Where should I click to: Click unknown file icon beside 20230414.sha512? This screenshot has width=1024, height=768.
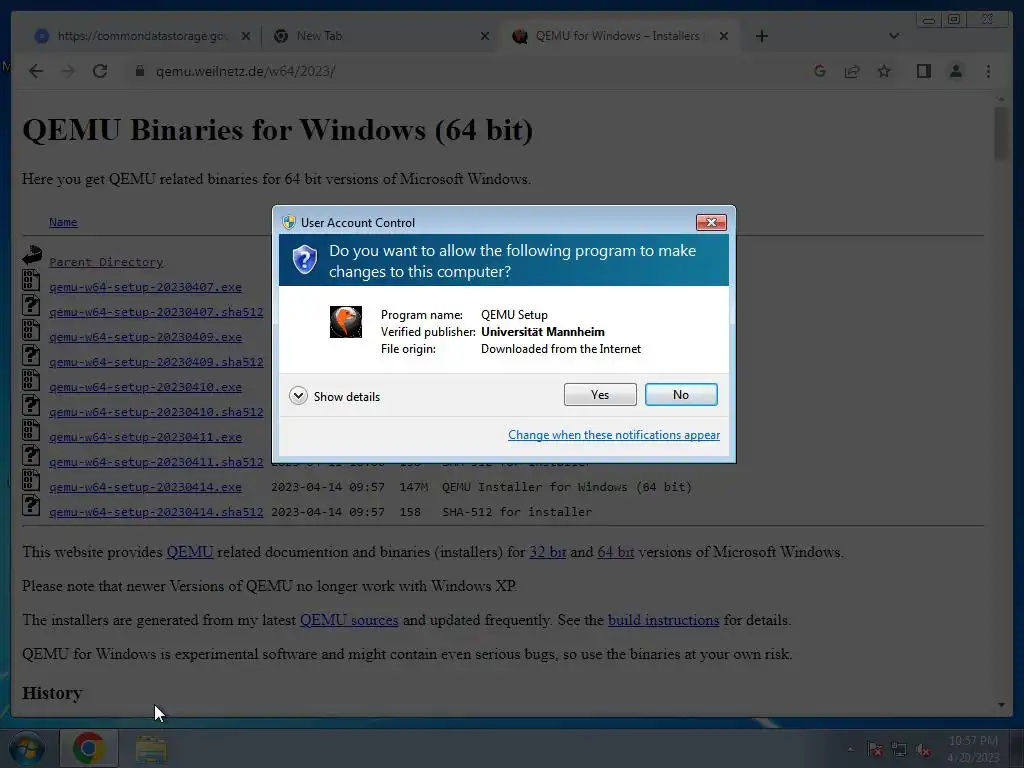pyautogui.click(x=31, y=505)
